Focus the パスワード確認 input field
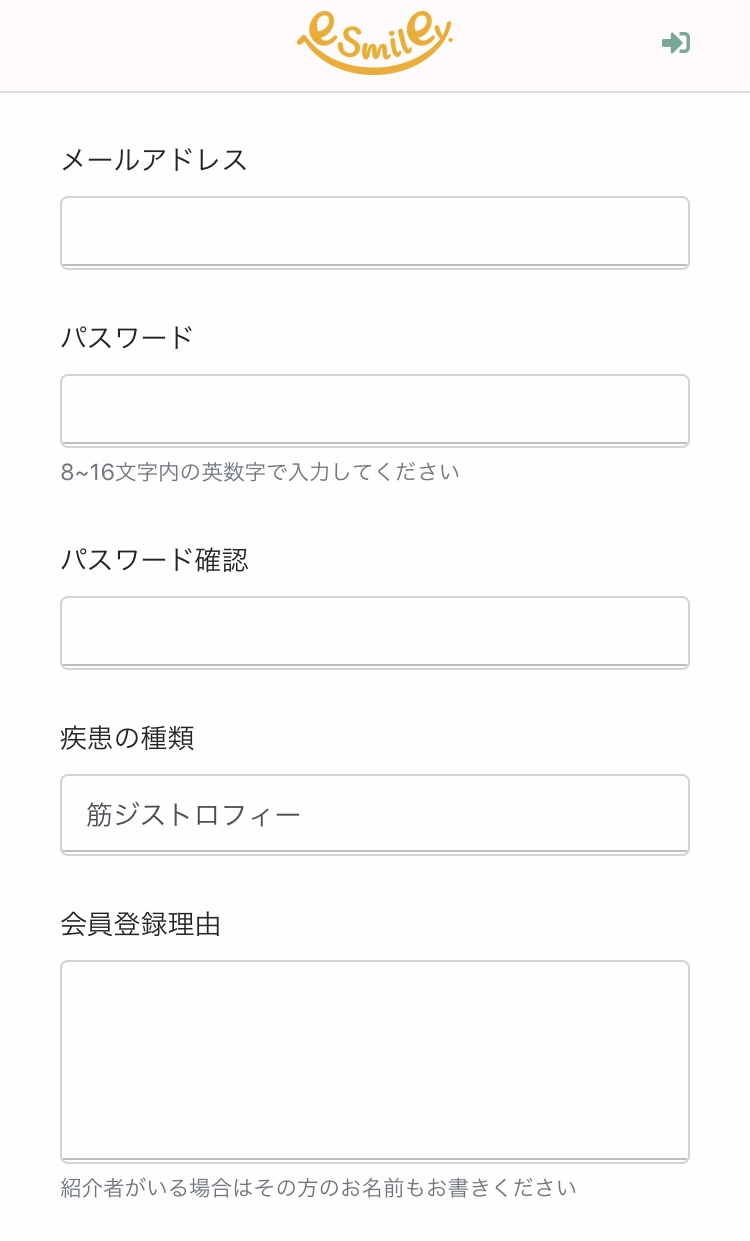Viewport: 750px width, 1241px height. pyautogui.click(x=375, y=632)
